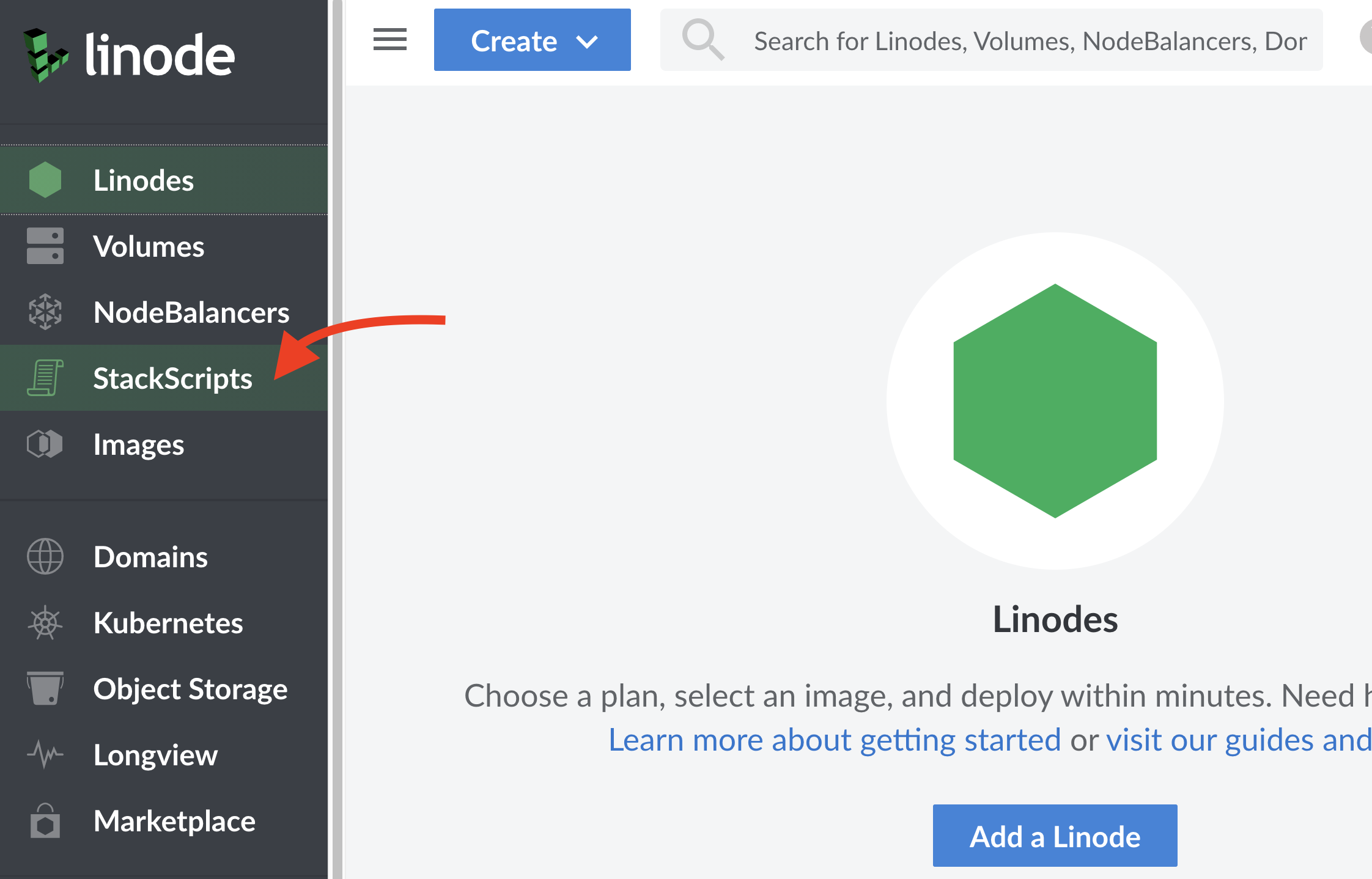Select the Kubernetes wheel icon

tap(45, 623)
